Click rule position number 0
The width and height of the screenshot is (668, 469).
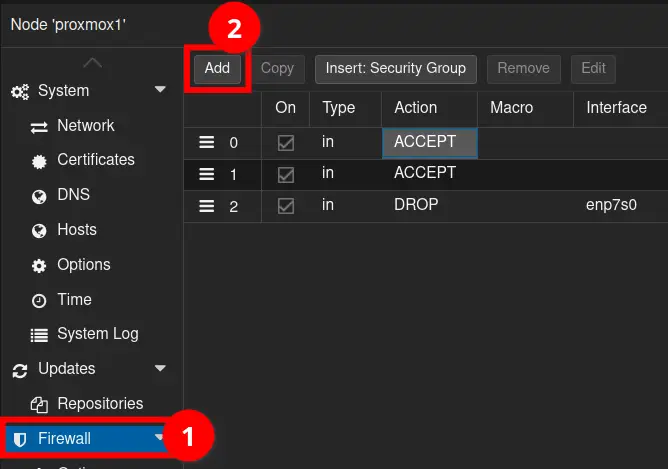(x=233, y=143)
